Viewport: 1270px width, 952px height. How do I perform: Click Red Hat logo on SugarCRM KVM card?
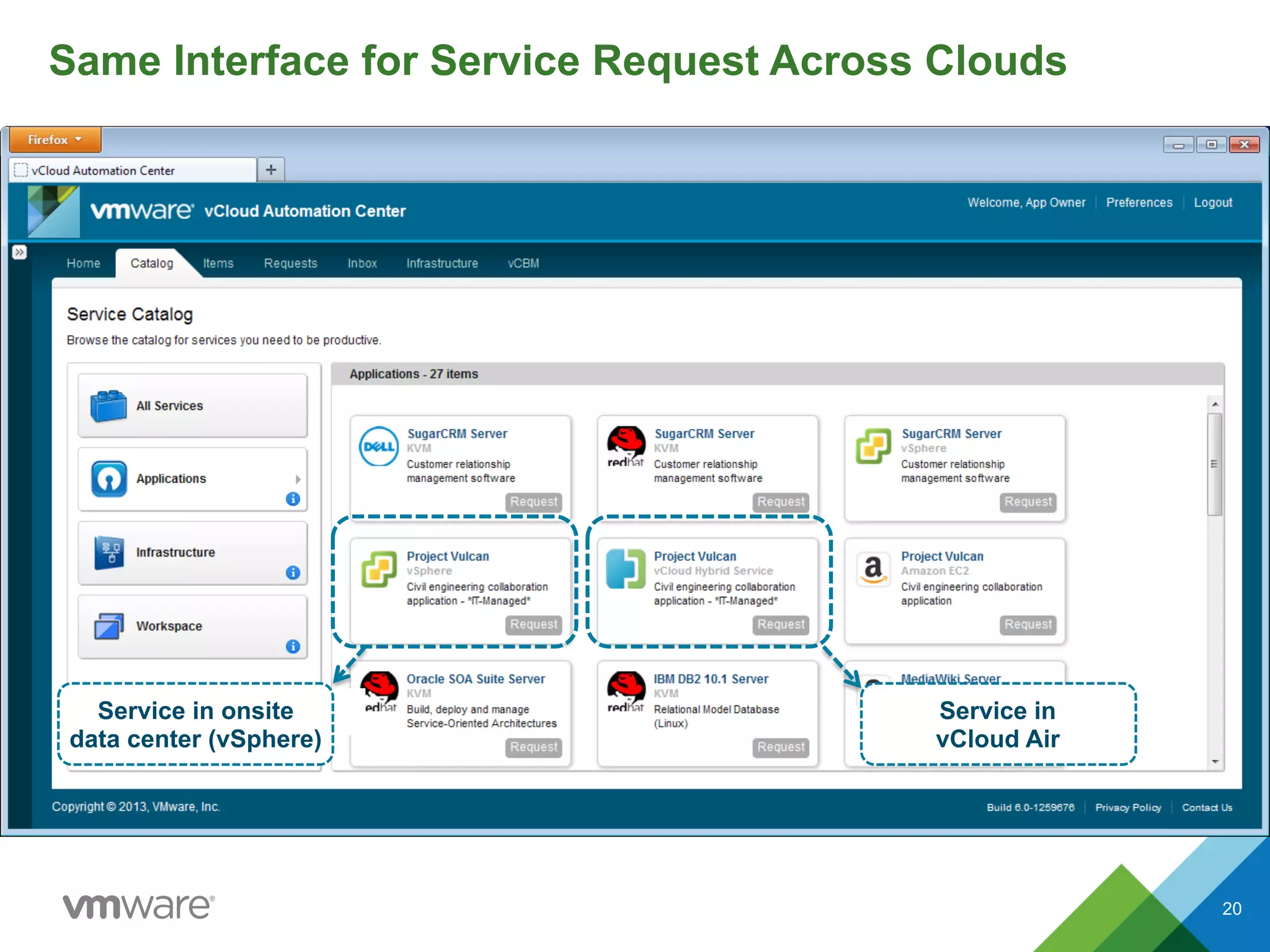[x=626, y=446]
